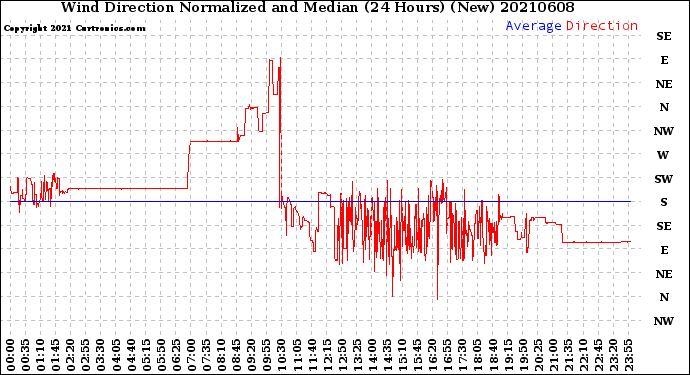
Task: Click the 'W' direction axis label
Action: (663, 155)
